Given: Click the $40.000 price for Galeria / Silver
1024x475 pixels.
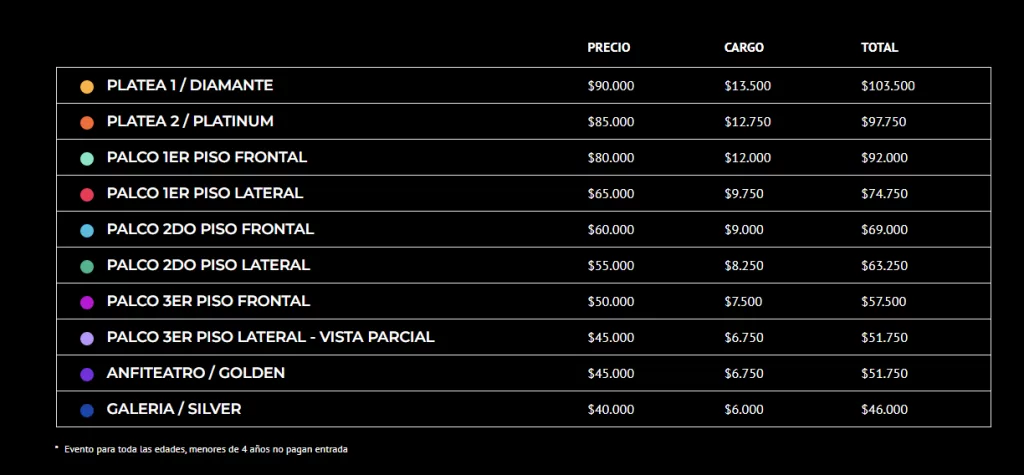Looking at the screenshot, I should tap(611, 409).
